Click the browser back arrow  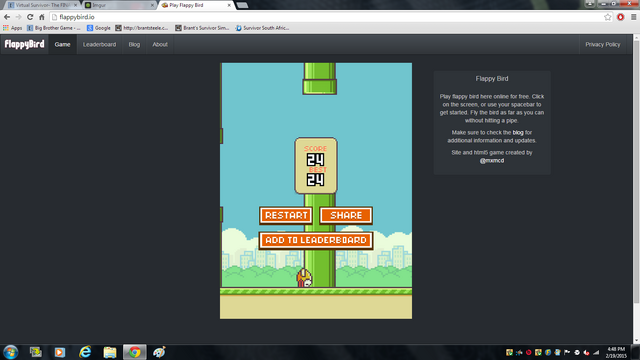point(7,17)
